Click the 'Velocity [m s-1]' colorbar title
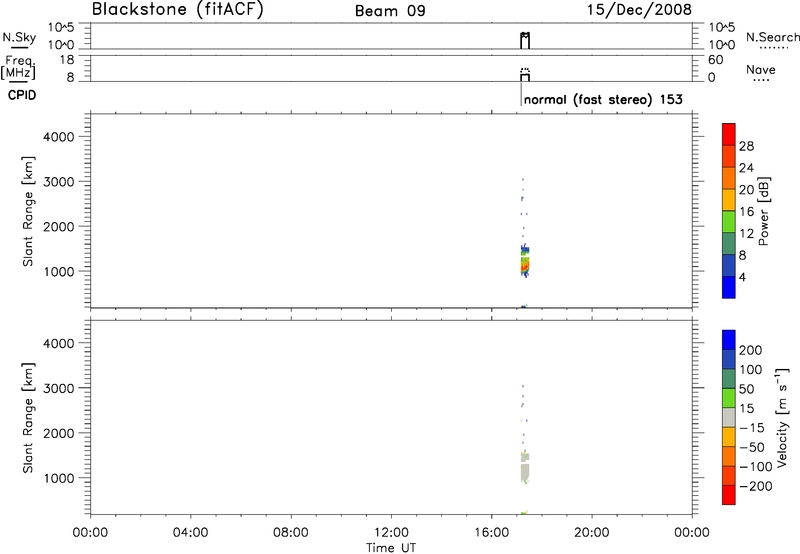800x554 pixels. click(782, 417)
